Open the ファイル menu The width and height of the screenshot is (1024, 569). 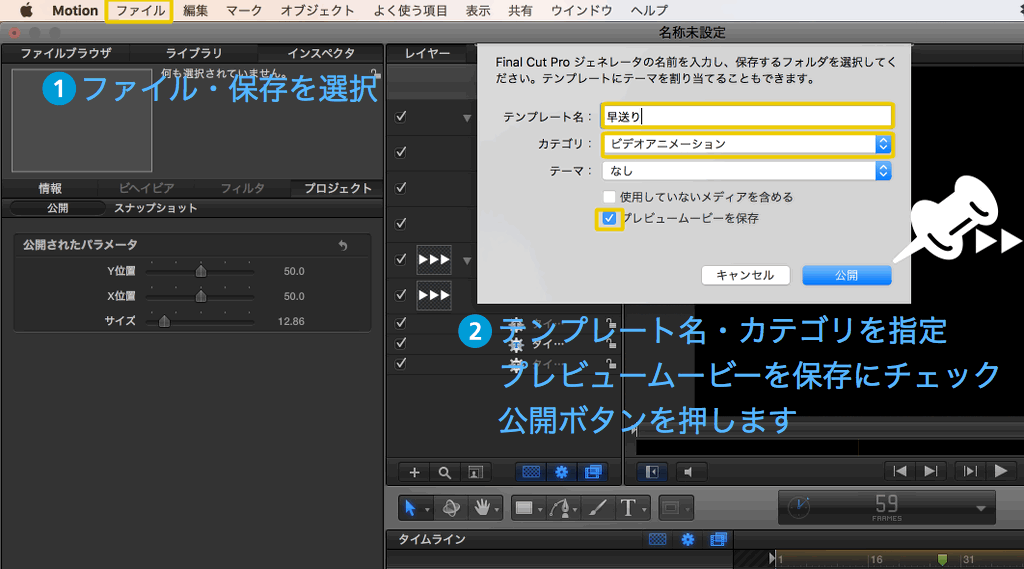(x=140, y=10)
